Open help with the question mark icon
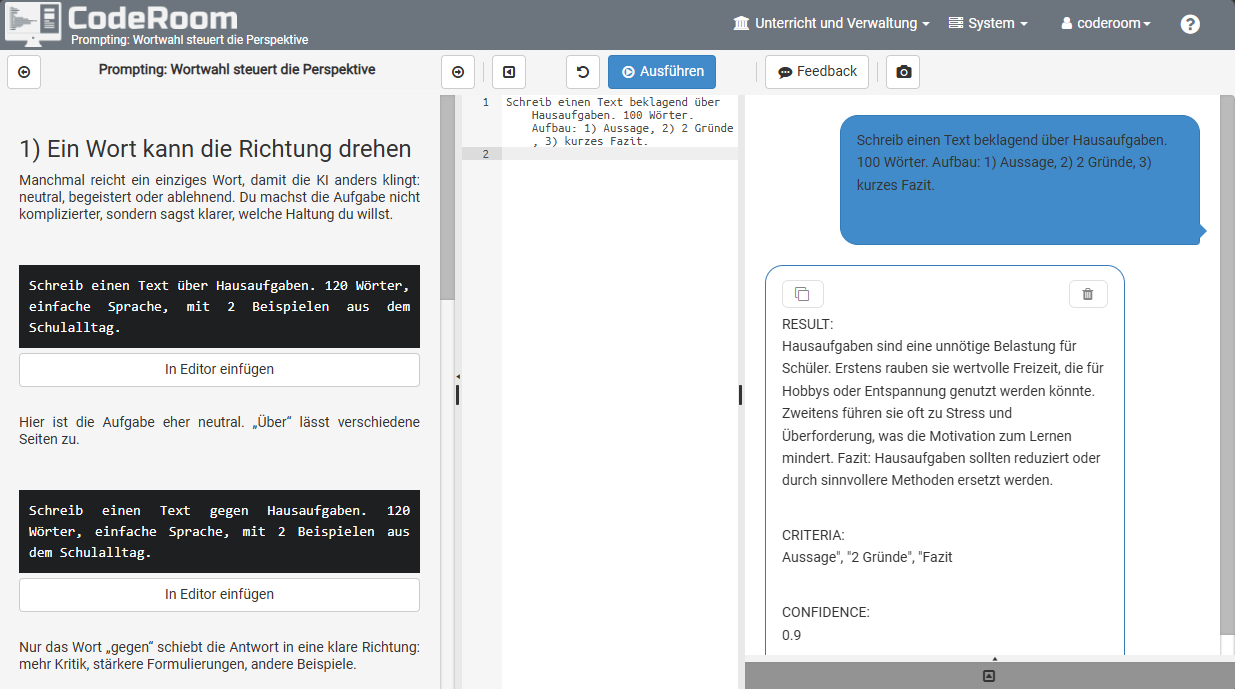The height and width of the screenshot is (689, 1235). click(1189, 23)
